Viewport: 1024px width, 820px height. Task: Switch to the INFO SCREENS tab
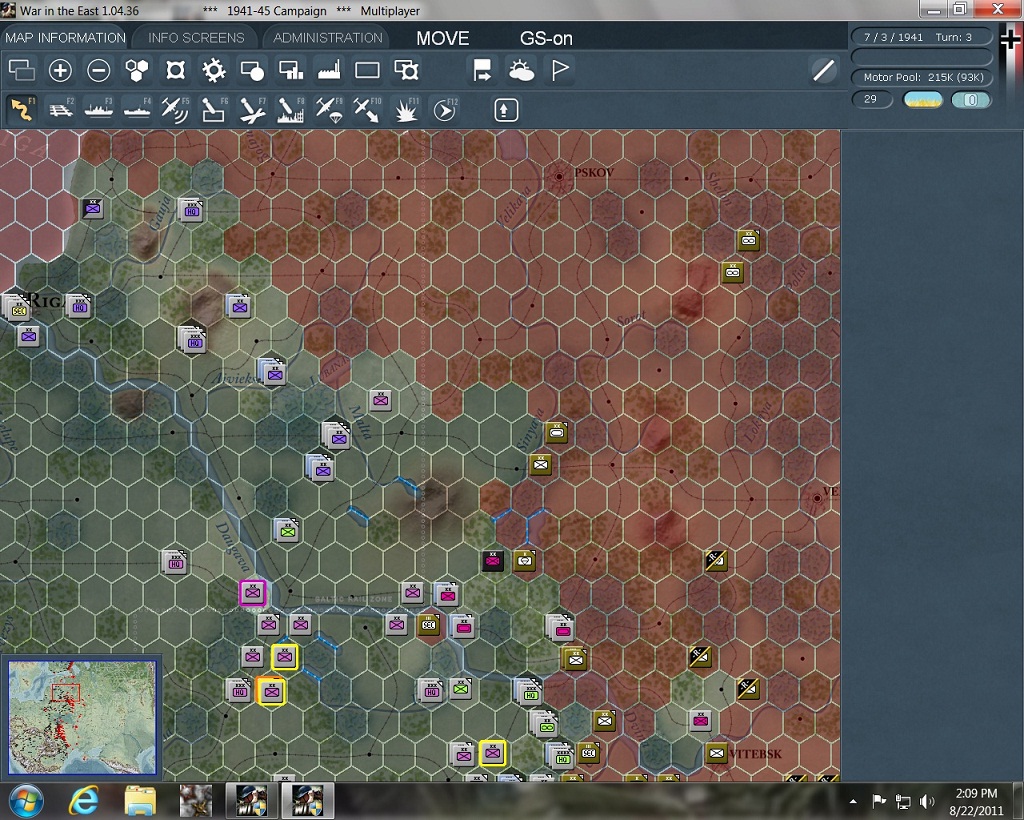point(196,38)
